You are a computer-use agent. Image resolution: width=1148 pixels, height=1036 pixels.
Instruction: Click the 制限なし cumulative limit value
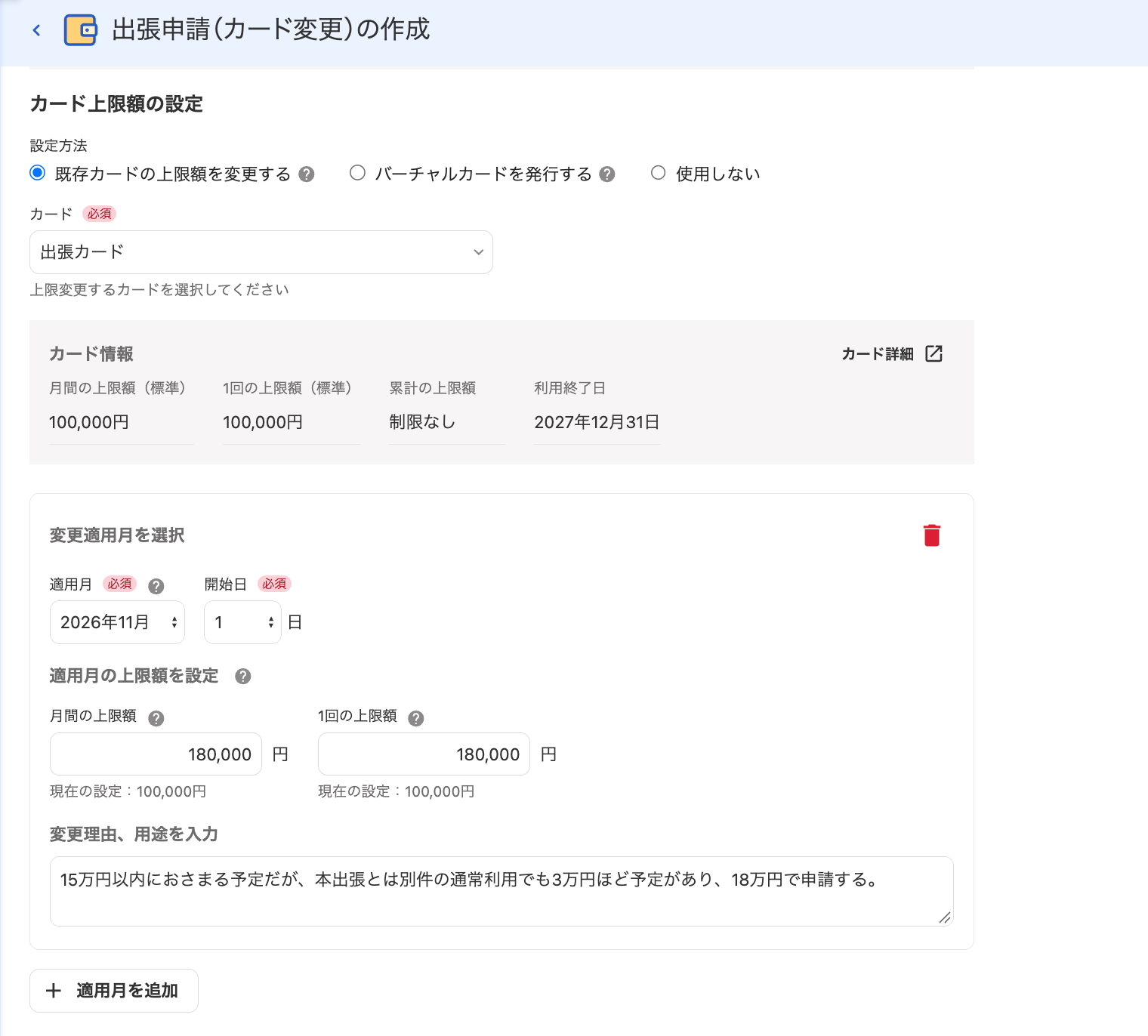(422, 422)
